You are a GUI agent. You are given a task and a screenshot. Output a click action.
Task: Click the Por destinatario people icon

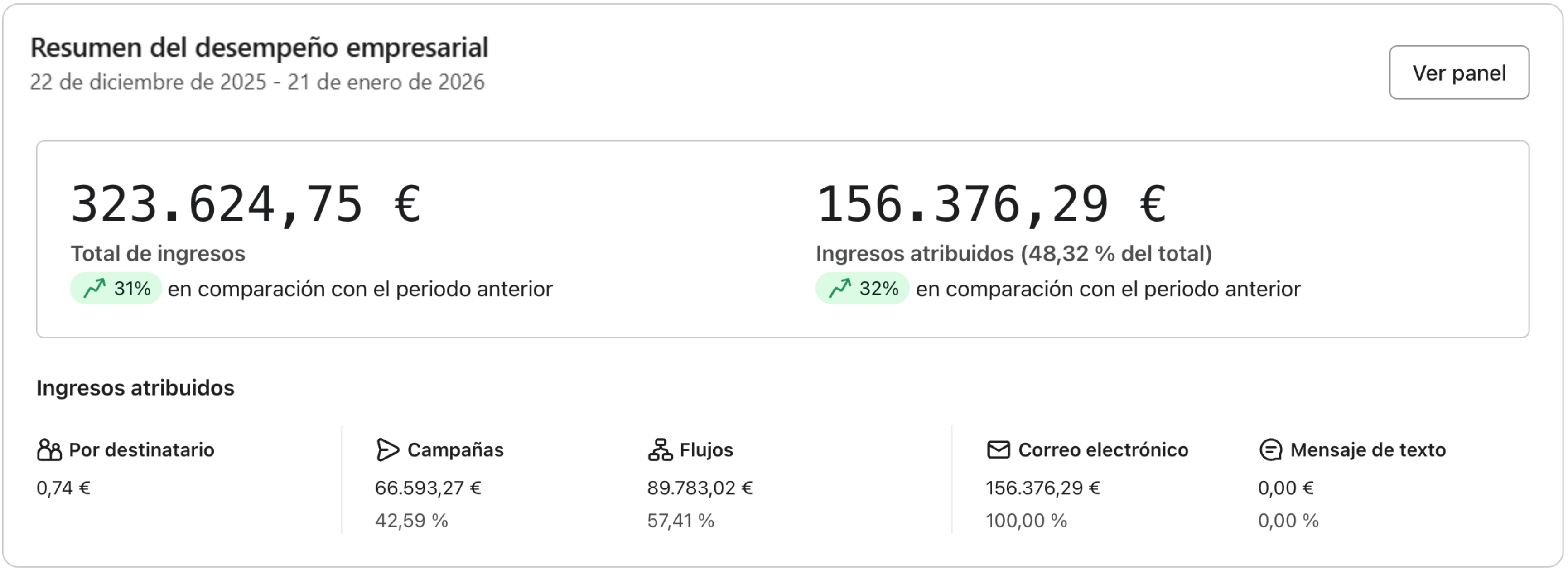49,450
